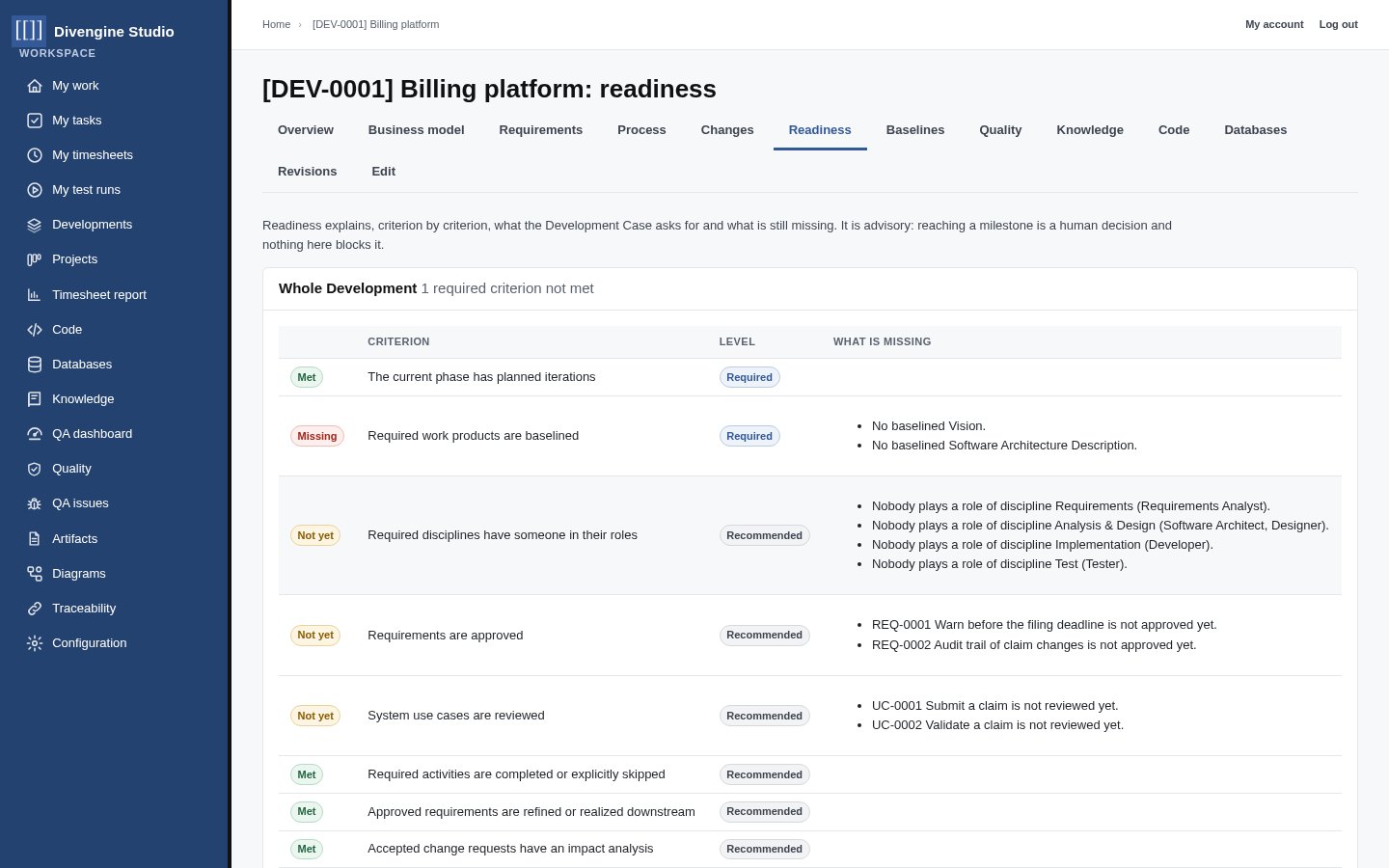Click the QA issues bug icon
The width and height of the screenshot is (1389, 868).
(x=35, y=503)
